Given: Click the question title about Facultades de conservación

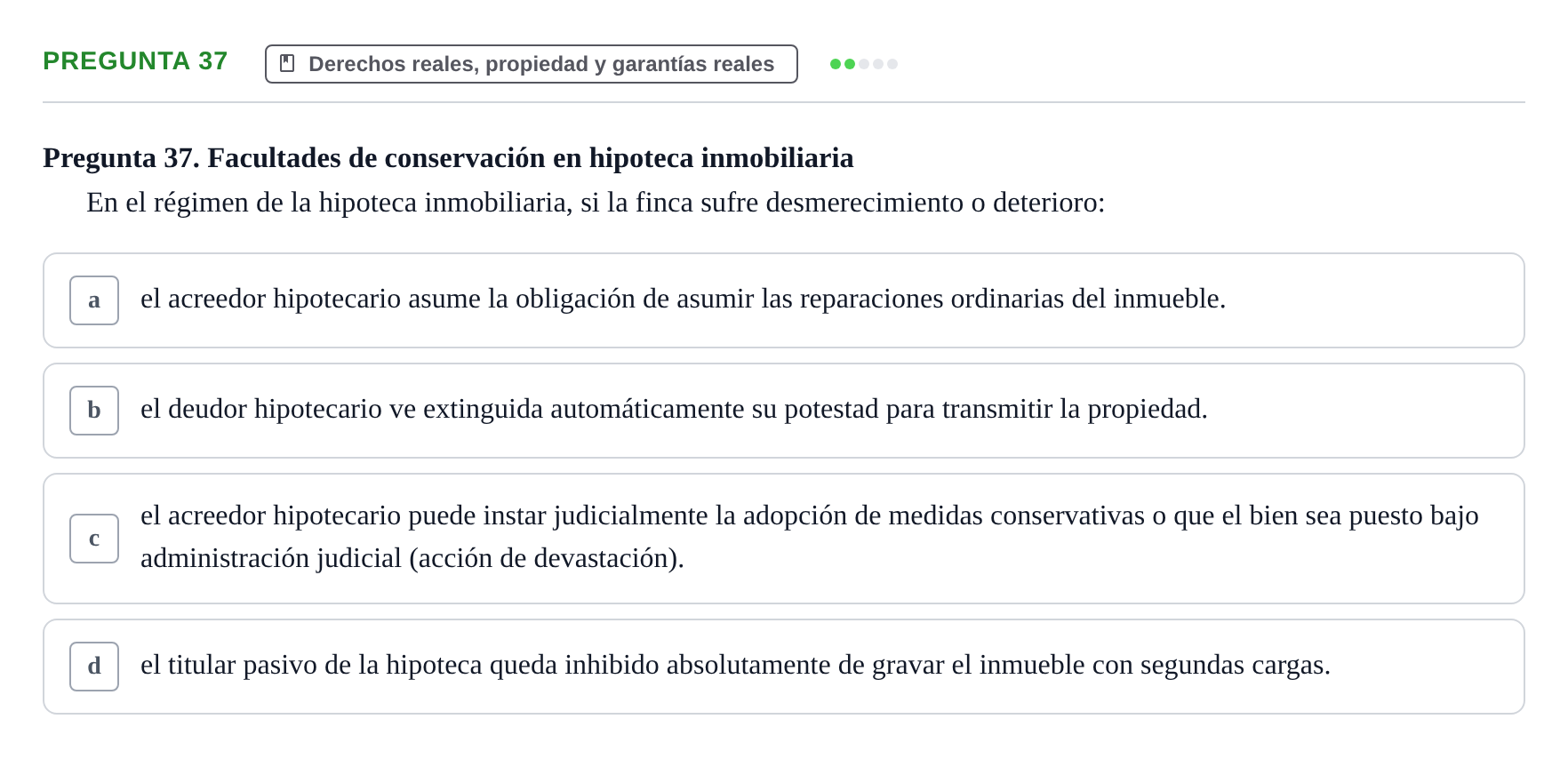Looking at the screenshot, I should click(x=448, y=158).
